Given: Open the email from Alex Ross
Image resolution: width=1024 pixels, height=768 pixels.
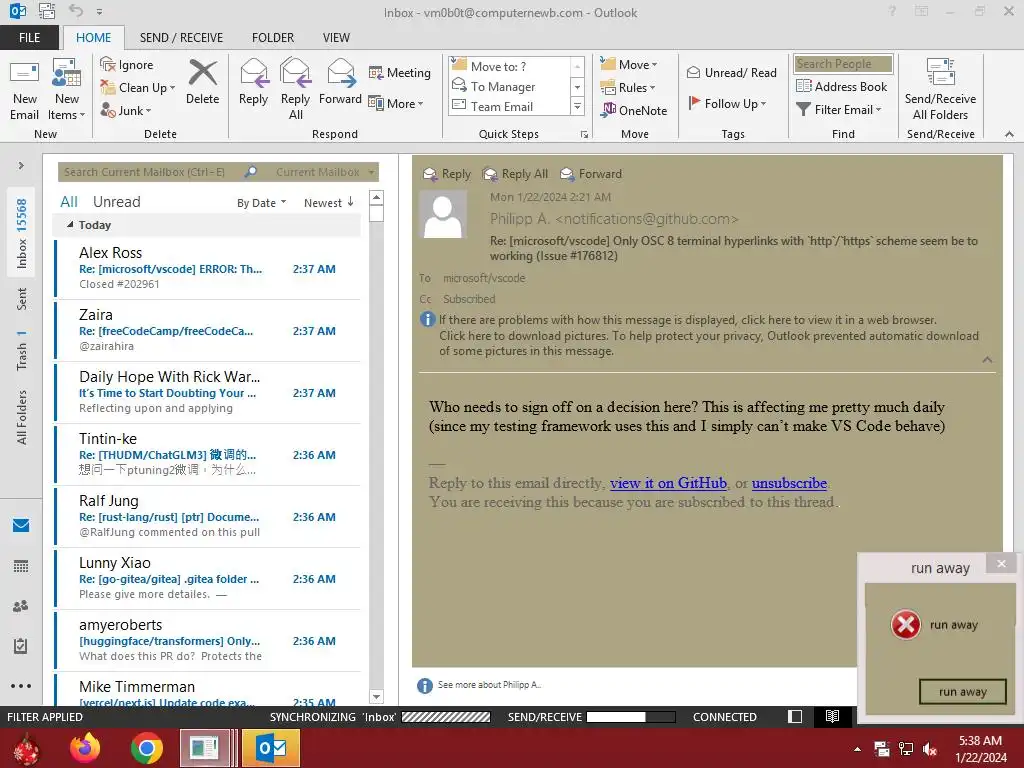Looking at the screenshot, I should [x=208, y=268].
